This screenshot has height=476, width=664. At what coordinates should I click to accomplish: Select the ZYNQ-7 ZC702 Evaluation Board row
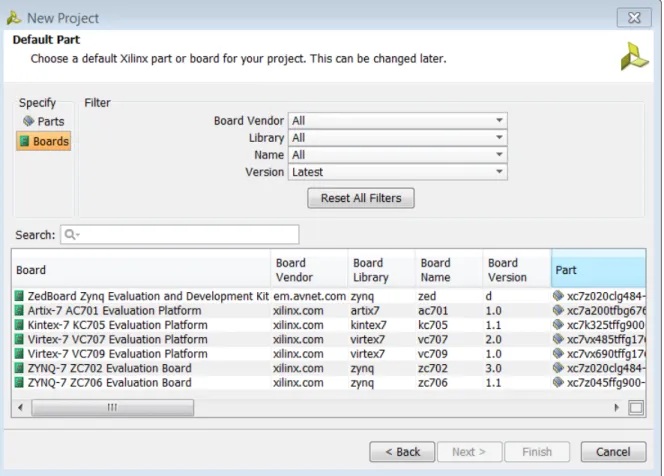(329, 368)
